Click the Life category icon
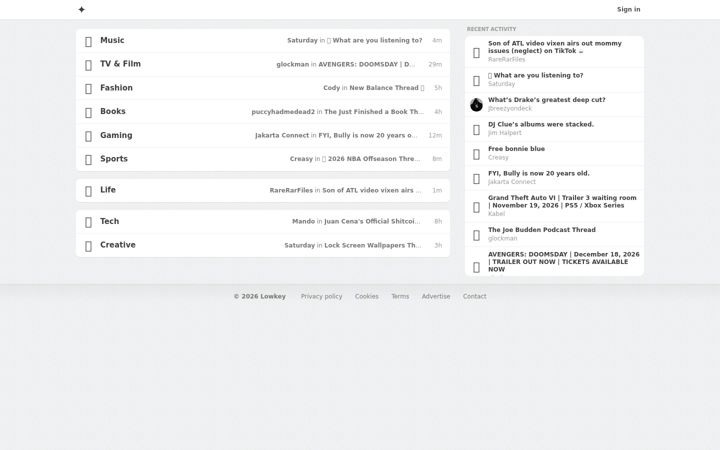The height and width of the screenshot is (450, 720). pos(89,191)
